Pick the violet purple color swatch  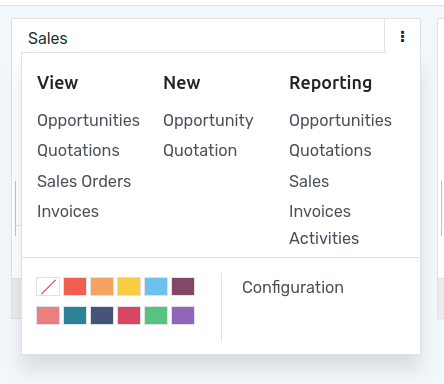click(x=183, y=315)
